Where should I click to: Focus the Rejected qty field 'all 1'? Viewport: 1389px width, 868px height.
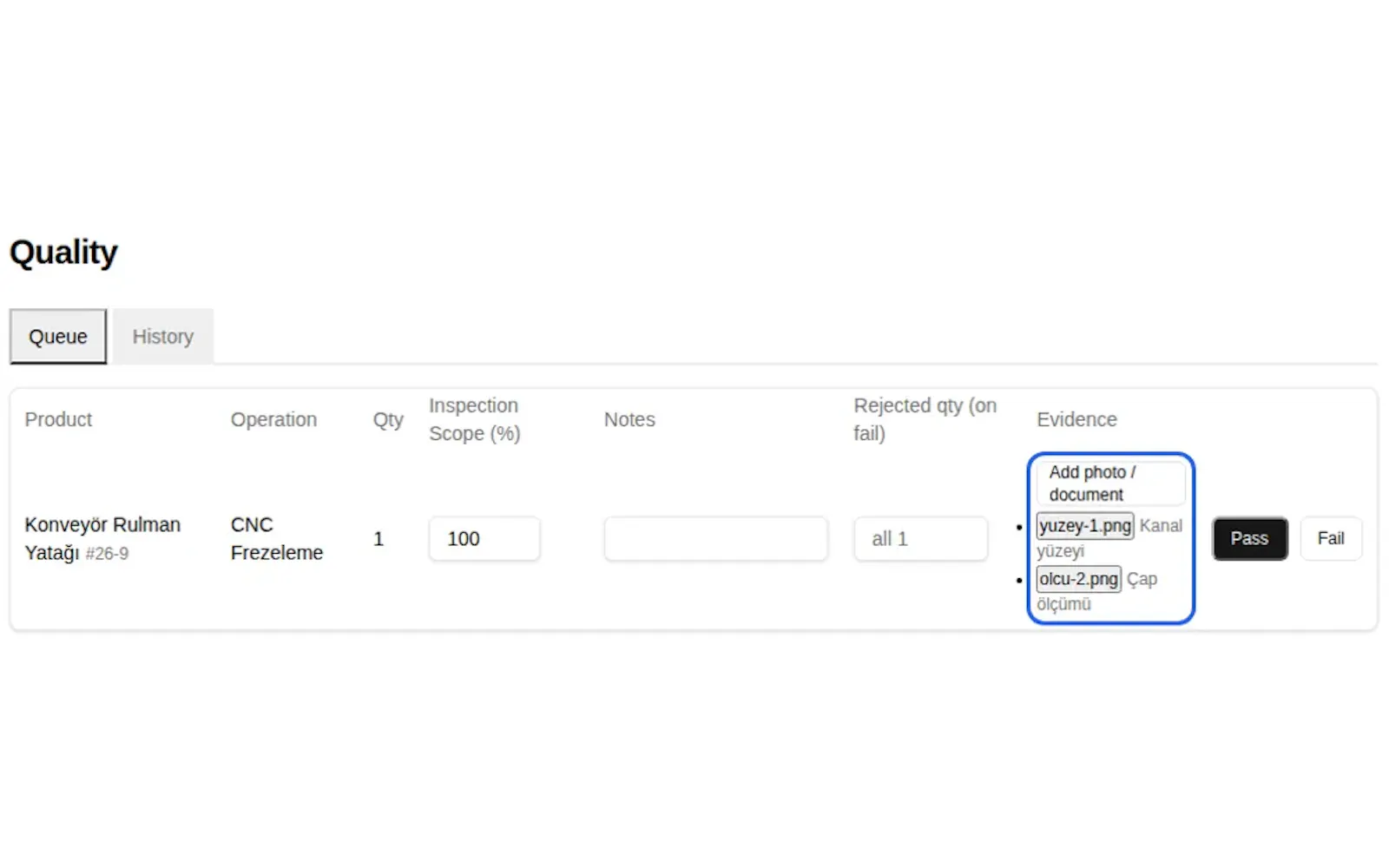click(921, 539)
